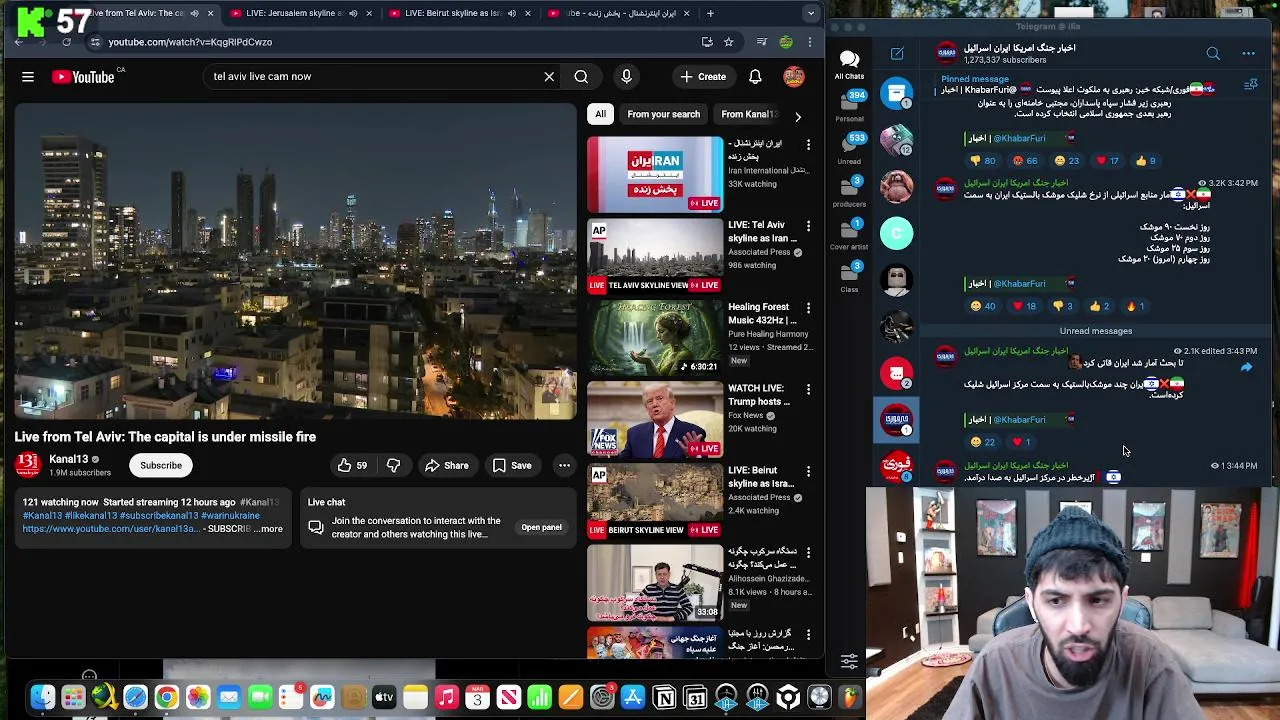The image size is (1280, 720).
Task: Open options for Healing Forest Music video
Action: tap(808, 308)
